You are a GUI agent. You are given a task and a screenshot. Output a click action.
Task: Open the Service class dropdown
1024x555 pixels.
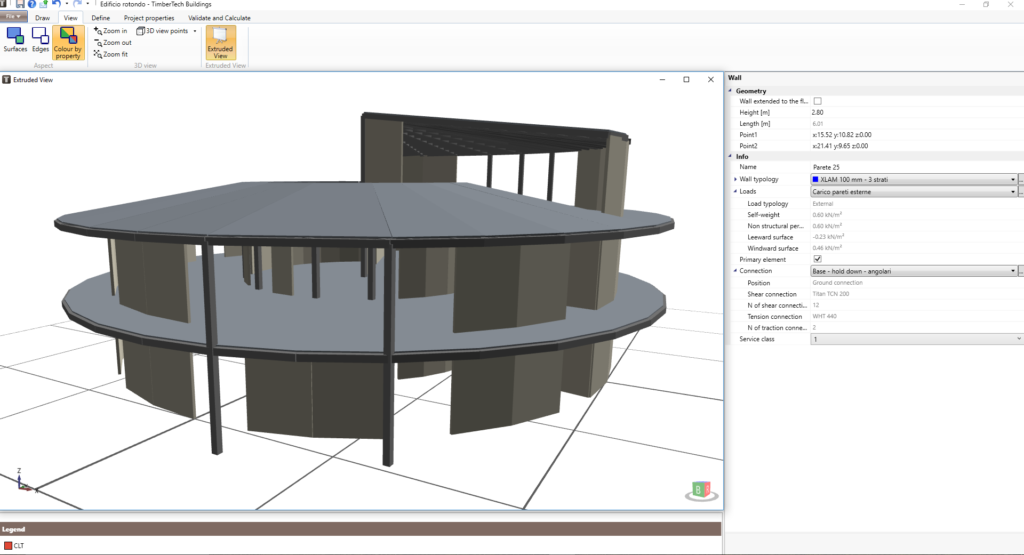pos(1018,339)
